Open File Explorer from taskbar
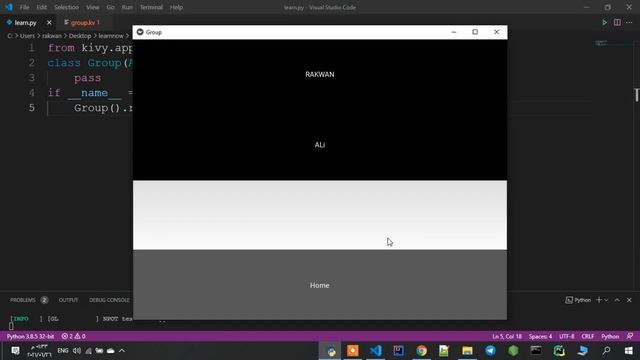 coord(467,351)
